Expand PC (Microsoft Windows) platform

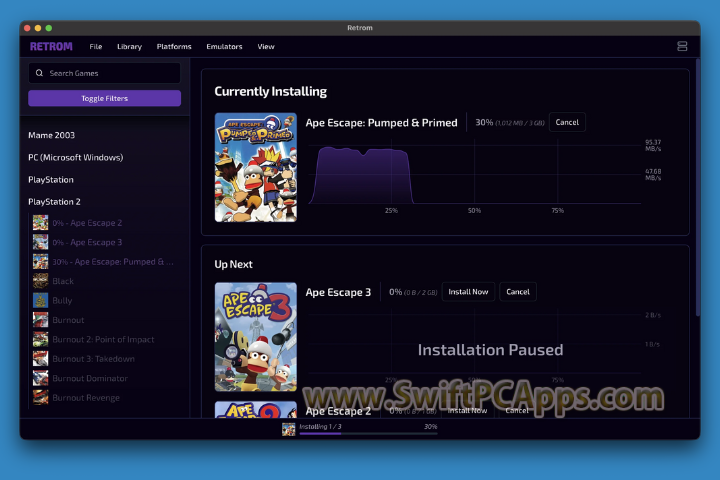point(76,158)
